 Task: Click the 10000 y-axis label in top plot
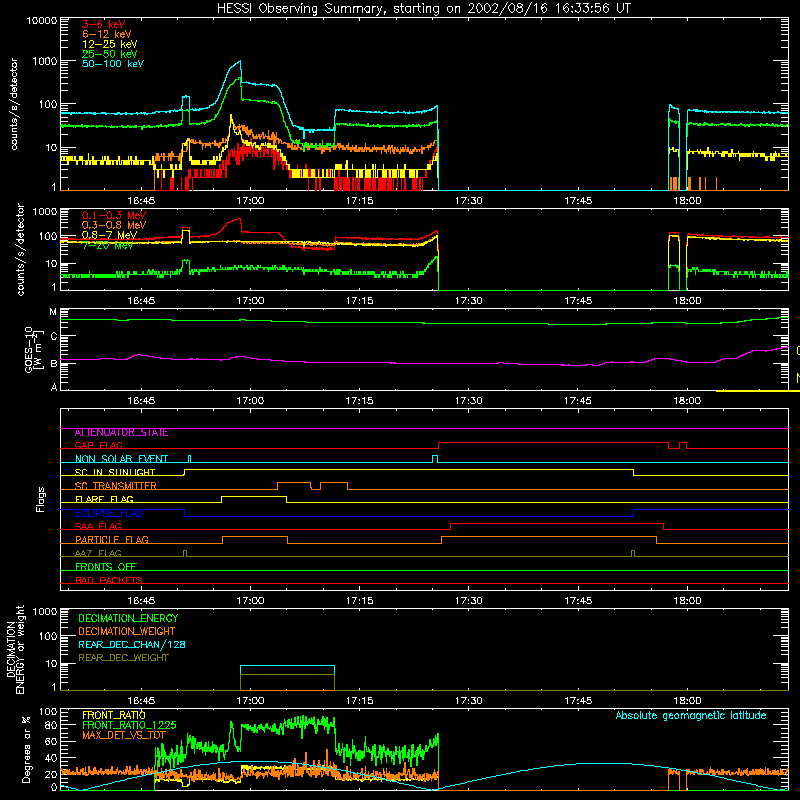[x=42, y=20]
